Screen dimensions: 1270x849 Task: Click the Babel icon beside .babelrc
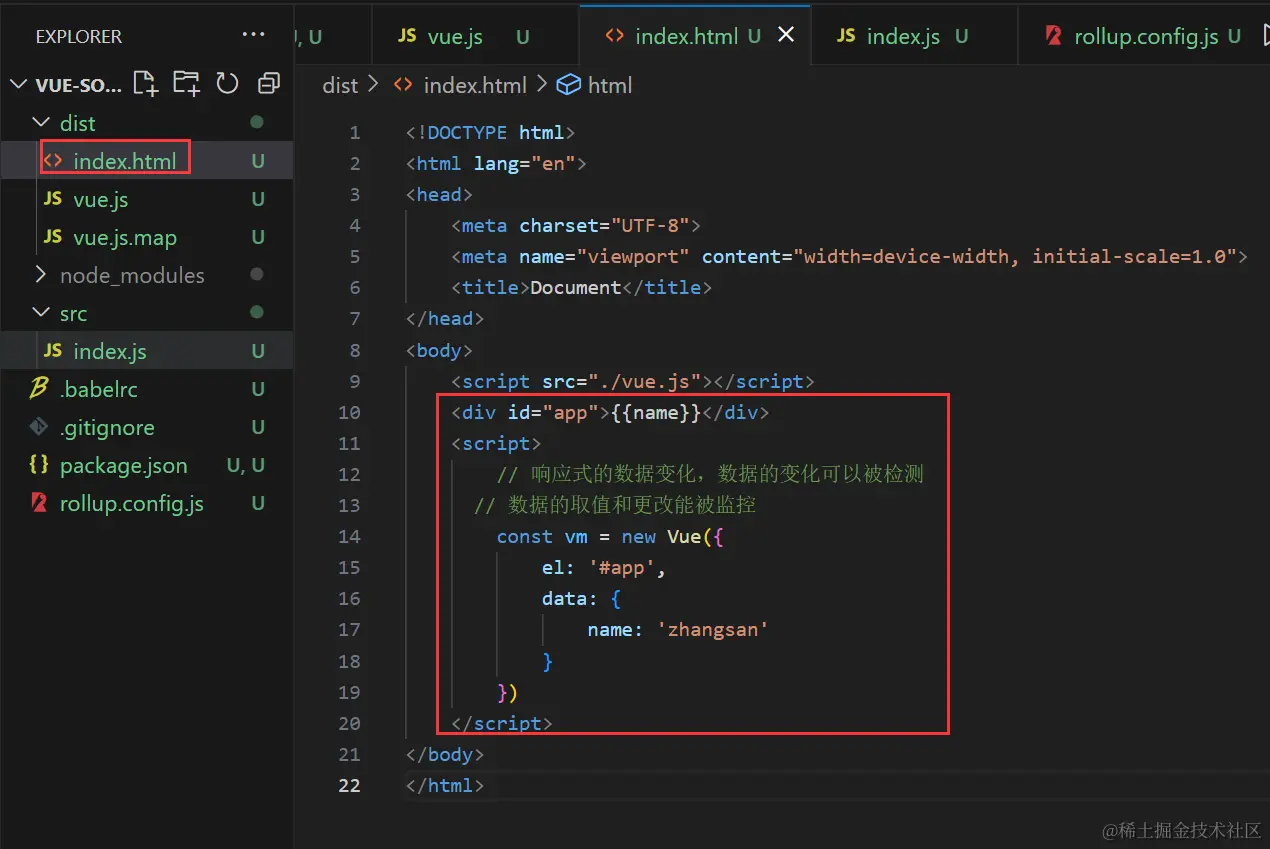pyautogui.click(x=39, y=389)
